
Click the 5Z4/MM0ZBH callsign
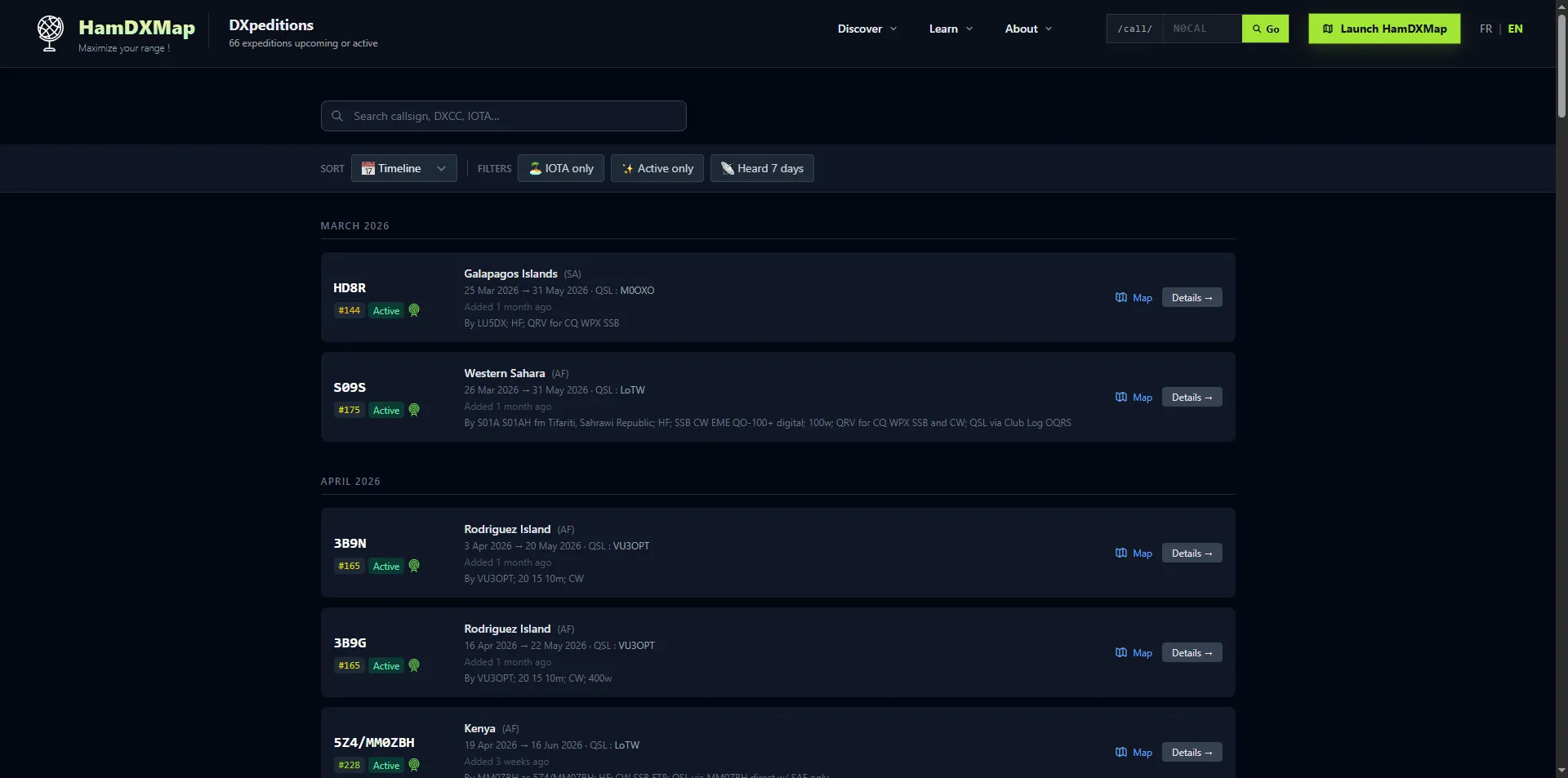coord(374,742)
